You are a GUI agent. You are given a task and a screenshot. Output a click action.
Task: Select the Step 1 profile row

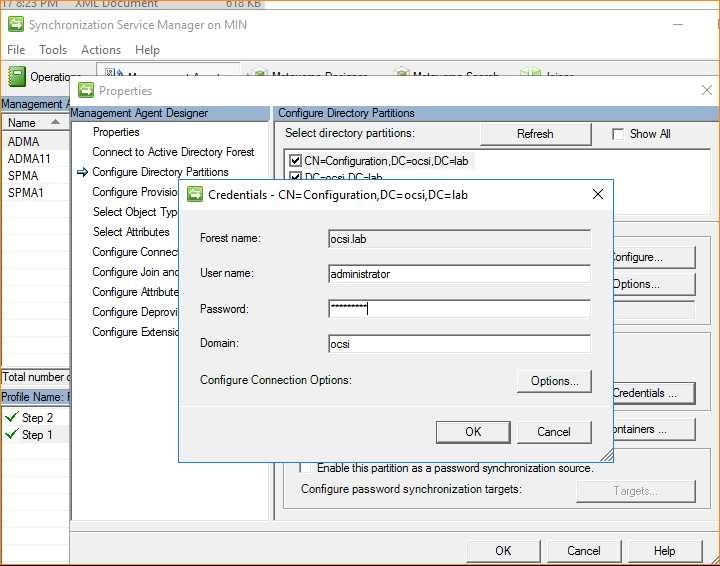[x=35, y=434]
